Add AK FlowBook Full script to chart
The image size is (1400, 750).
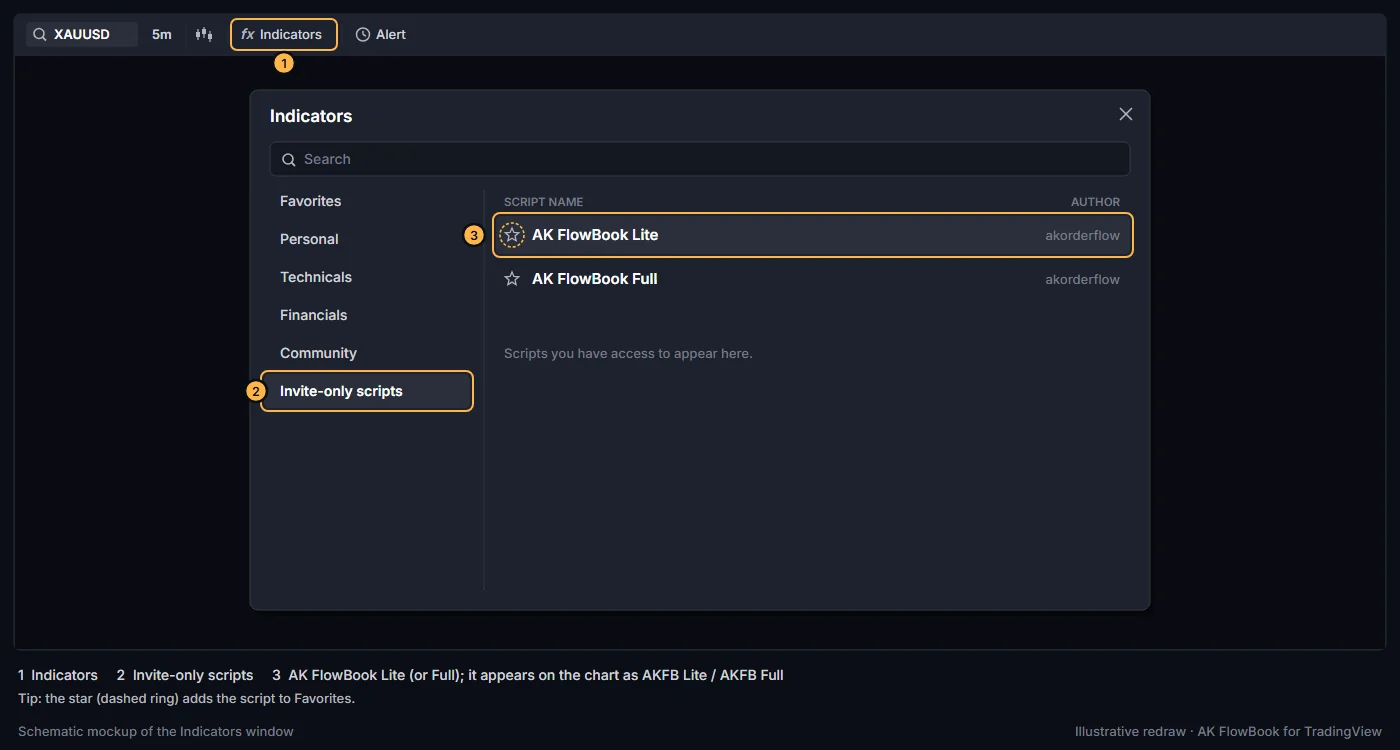point(595,279)
